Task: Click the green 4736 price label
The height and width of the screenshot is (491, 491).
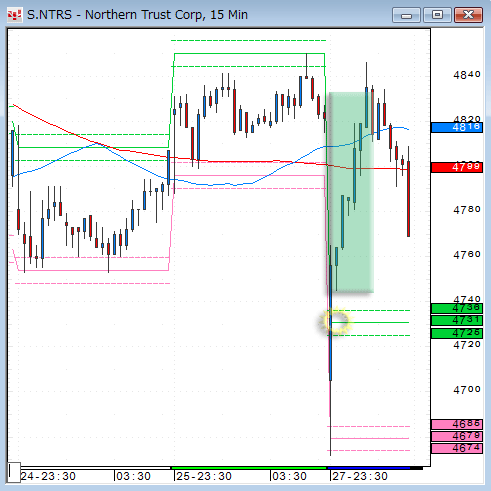Action: [457, 308]
